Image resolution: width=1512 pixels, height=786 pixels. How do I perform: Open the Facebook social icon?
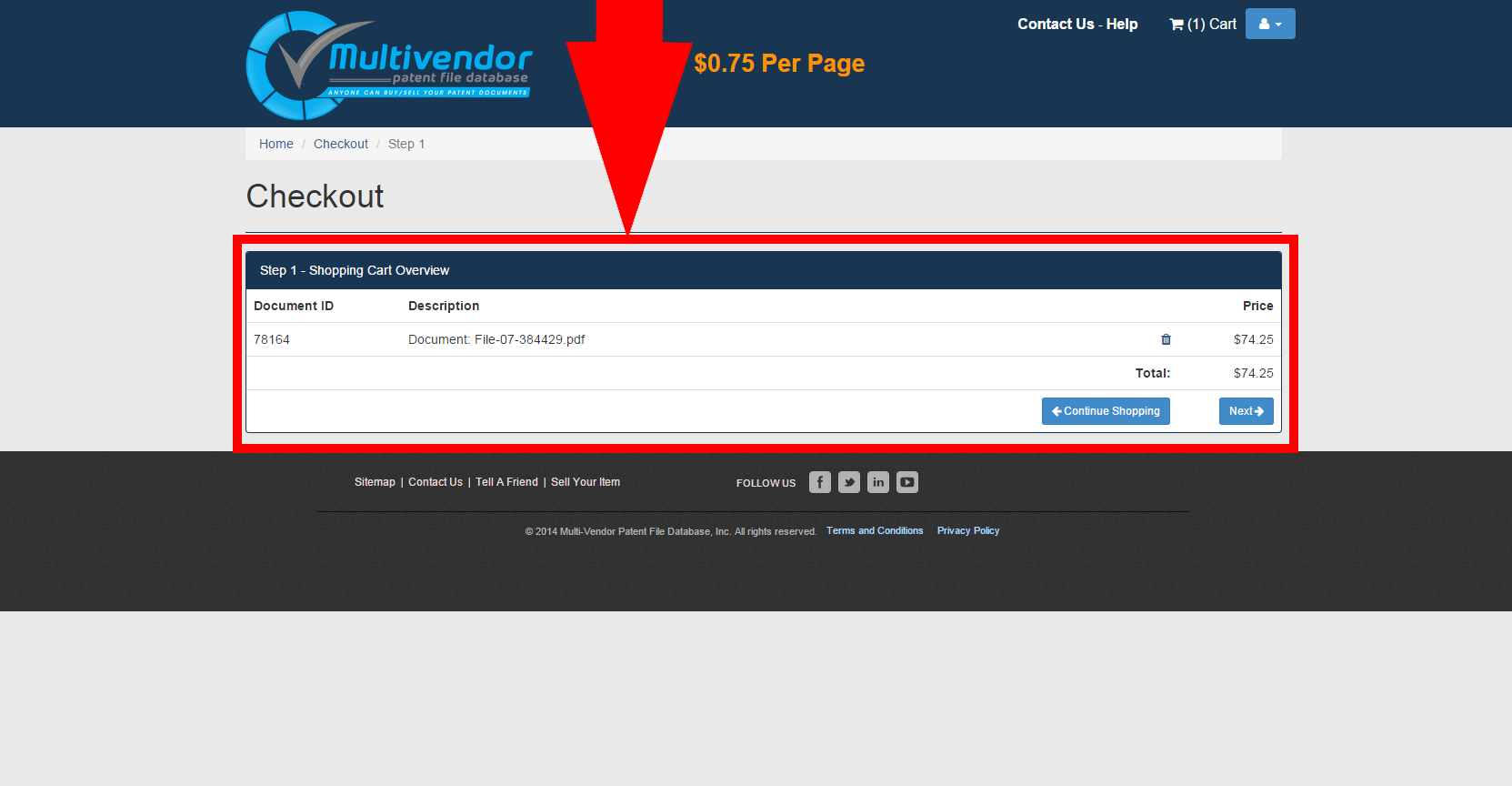[819, 482]
